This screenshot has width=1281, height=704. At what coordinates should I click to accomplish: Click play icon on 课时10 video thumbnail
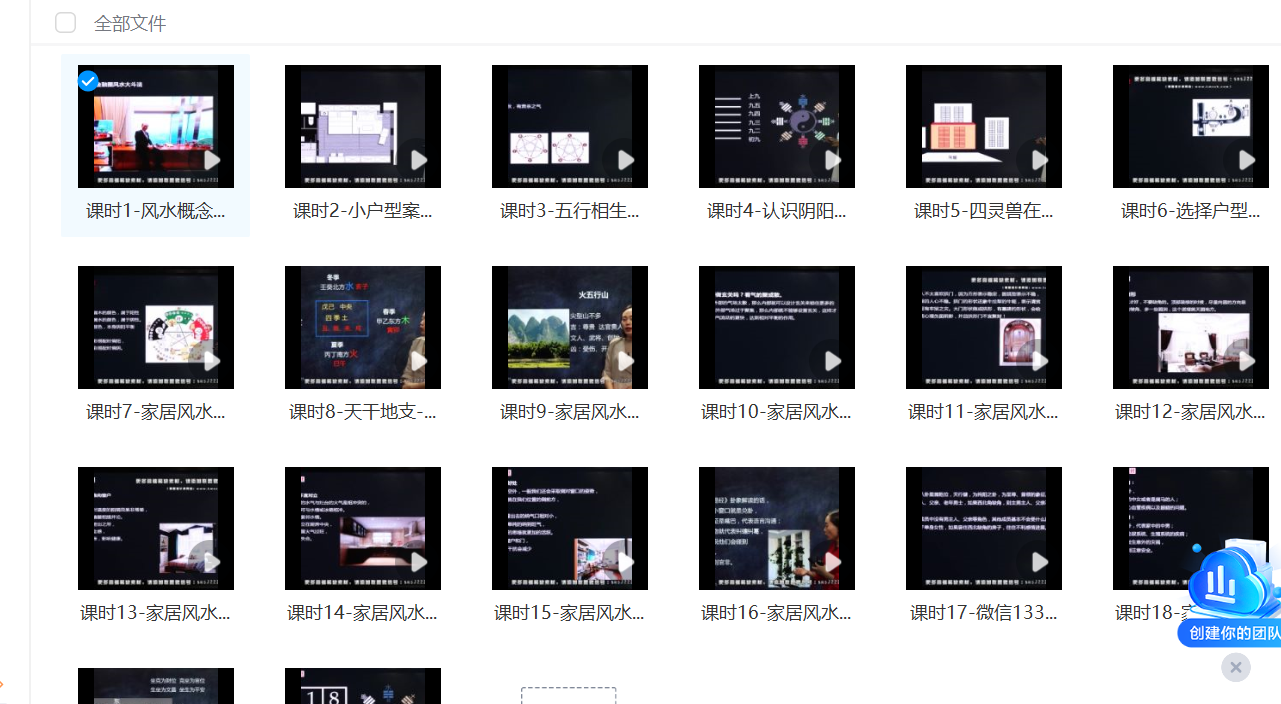[x=833, y=361]
